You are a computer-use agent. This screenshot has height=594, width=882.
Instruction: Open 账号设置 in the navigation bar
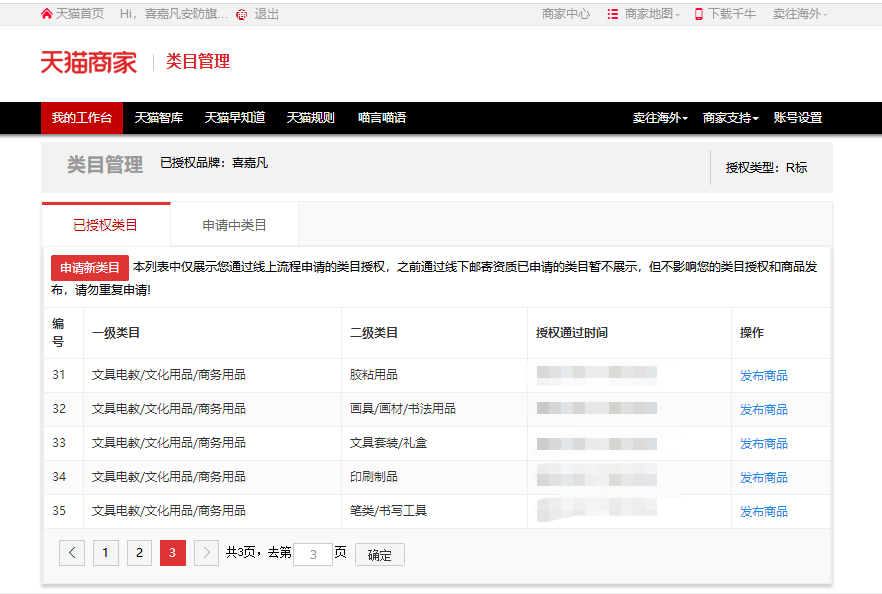798,118
